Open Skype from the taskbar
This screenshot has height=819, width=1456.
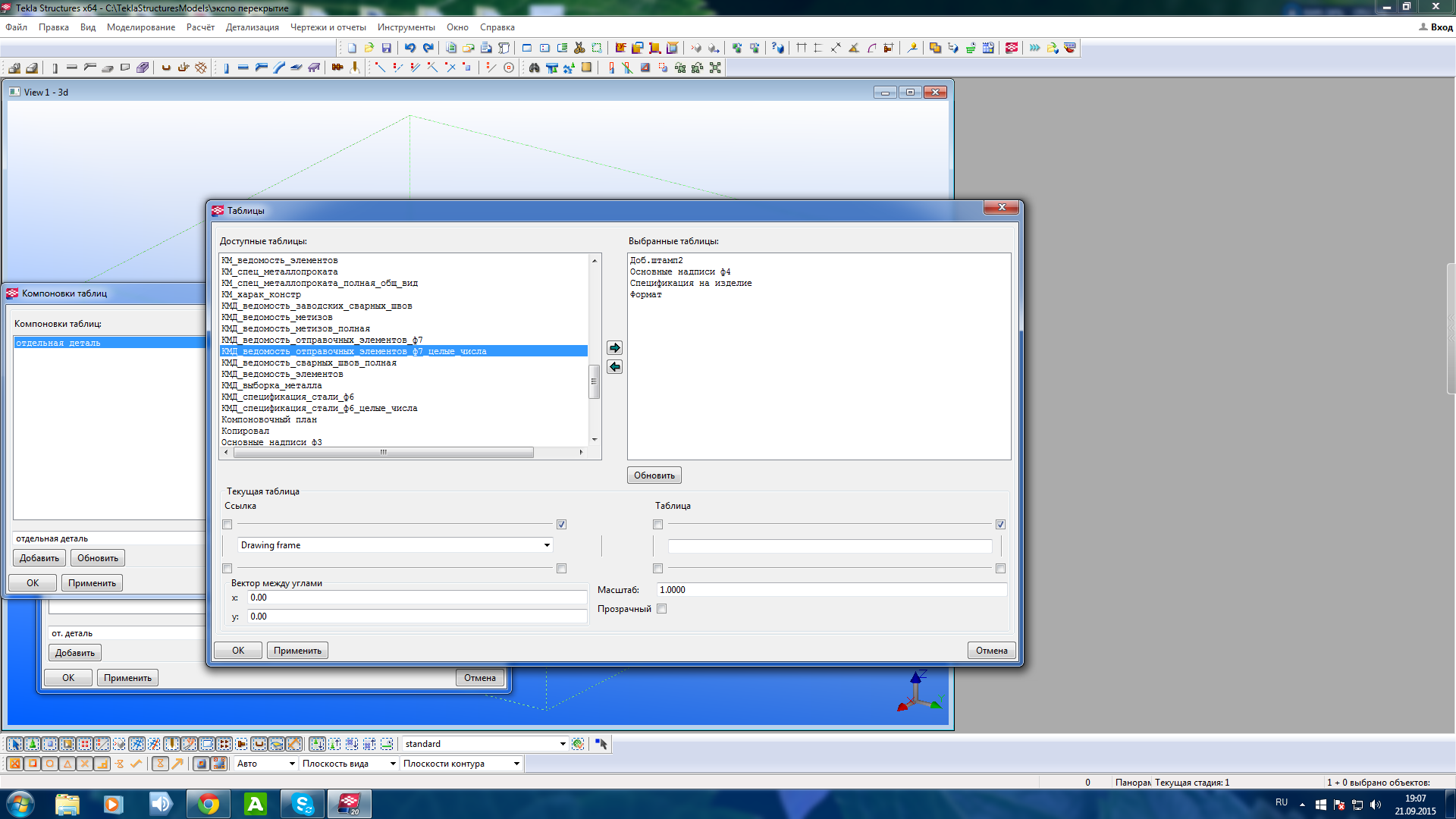tap(303, 804)
